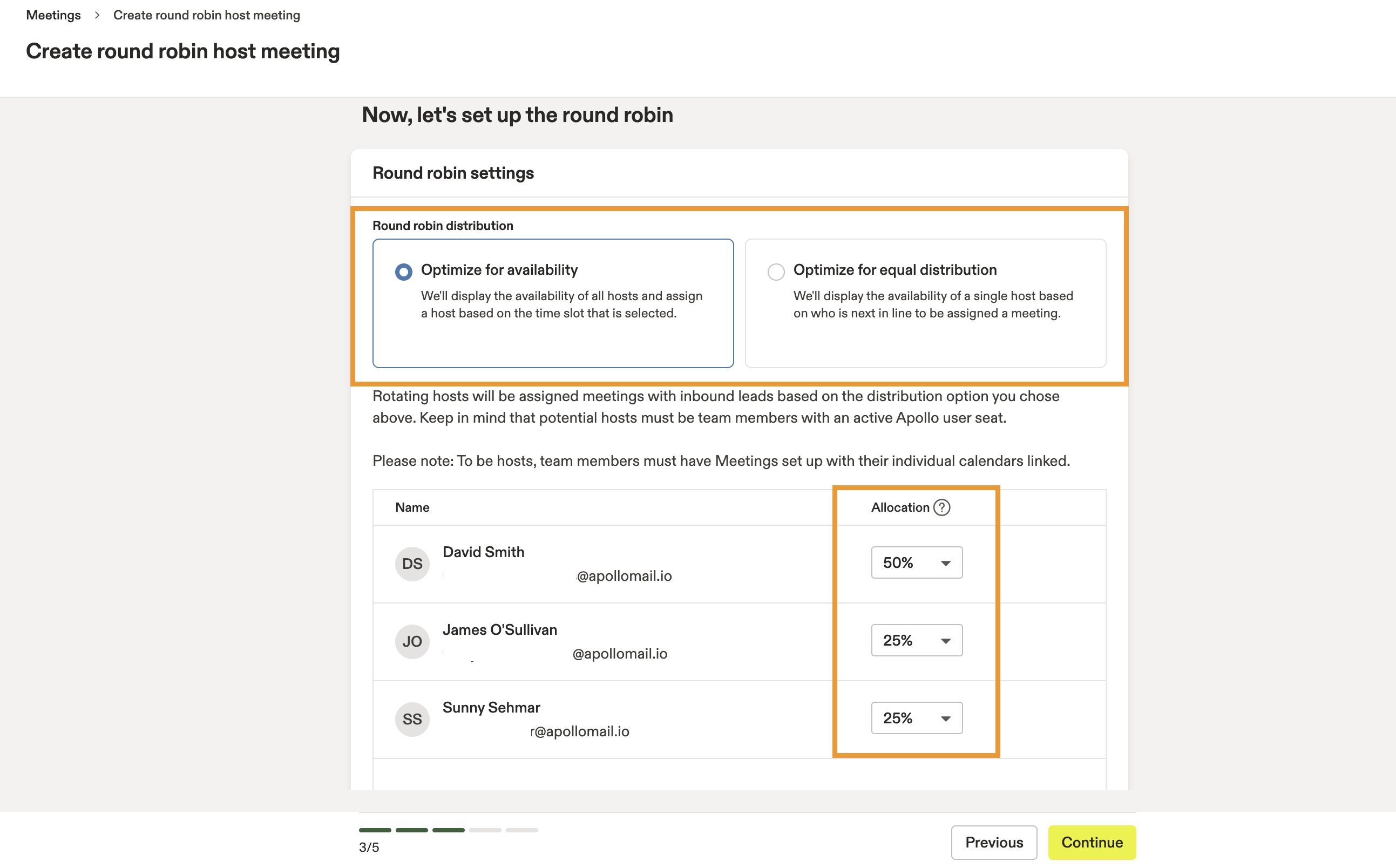Open David Smith's 50% allocation dropdown
The image size is (1396, 868).
click(x=916, y=562)
